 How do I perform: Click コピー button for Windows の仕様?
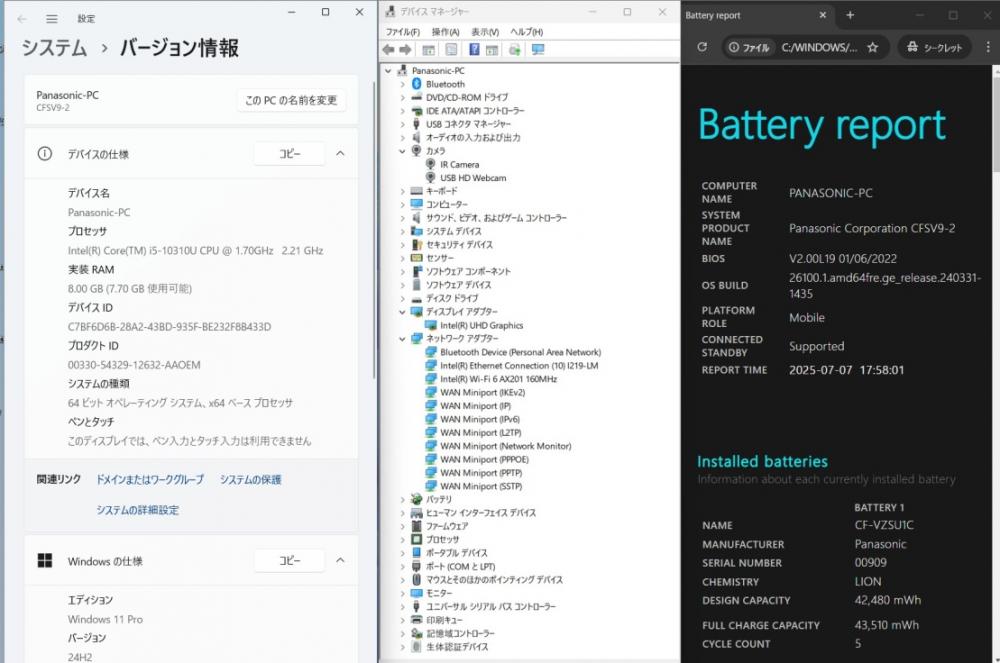(x=290, y=560)
